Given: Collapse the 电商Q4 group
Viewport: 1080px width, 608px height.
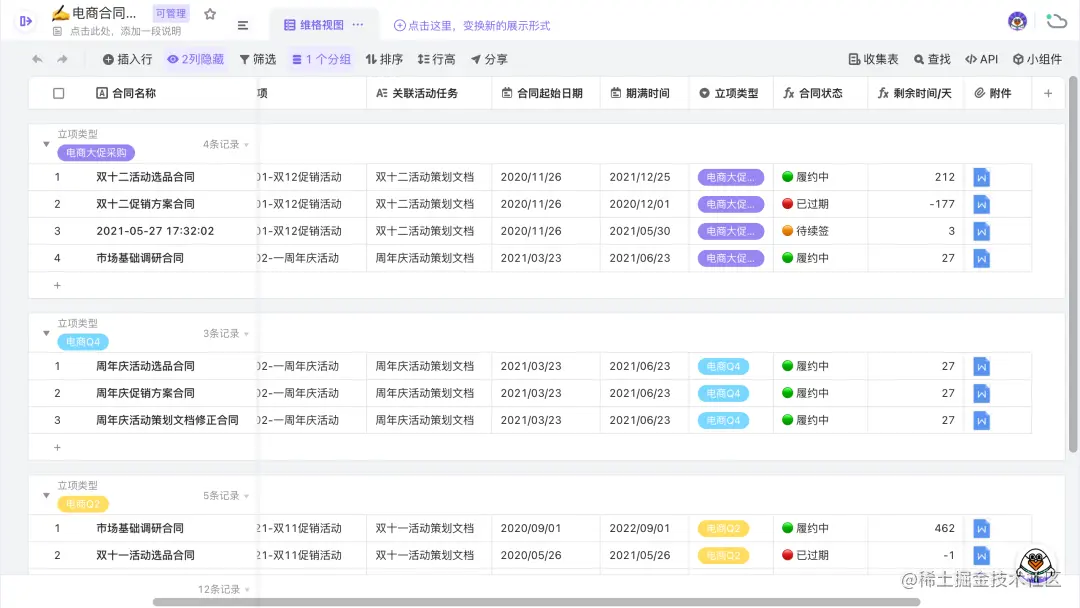Looking at the screenshot, I should (45, 333).
